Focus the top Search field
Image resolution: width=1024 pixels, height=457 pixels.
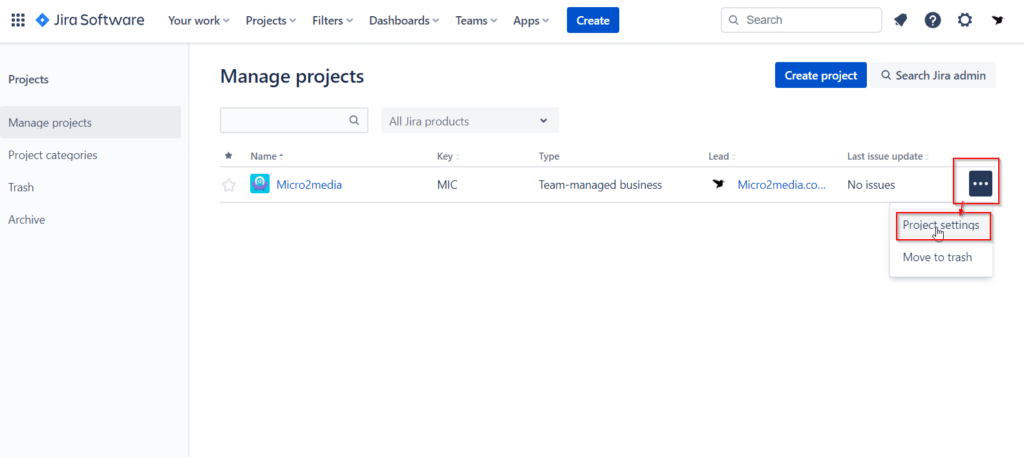(x=801, y=20)
